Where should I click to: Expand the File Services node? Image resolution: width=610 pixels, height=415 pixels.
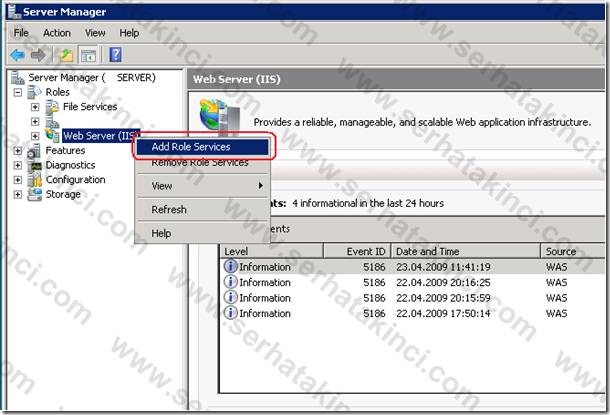pyautogui.click(x=35, y=107)
